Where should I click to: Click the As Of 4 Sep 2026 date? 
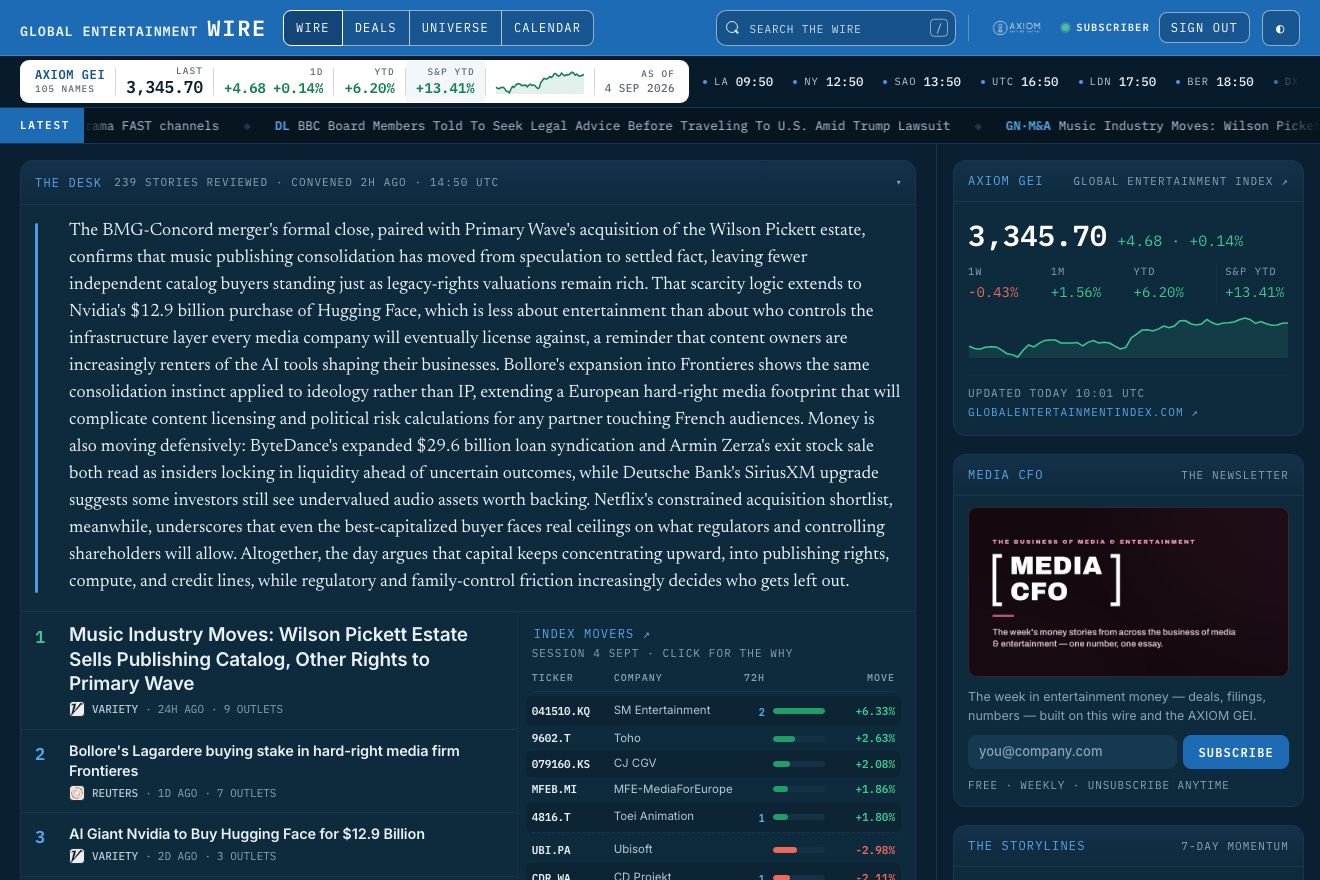[x=639, y=81]
